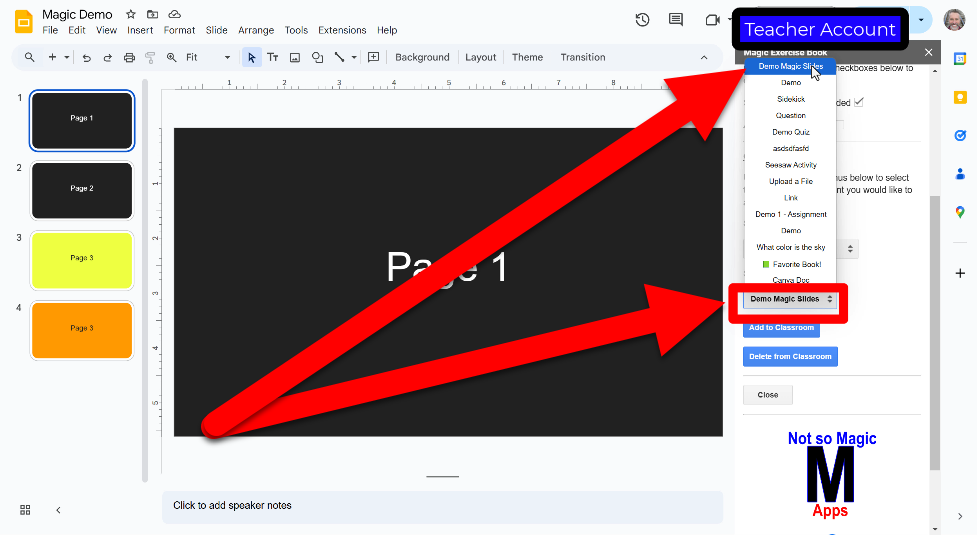Screen dimensions: 977x535
Task: Select the line drawing tool
Action: pos(339,57)
